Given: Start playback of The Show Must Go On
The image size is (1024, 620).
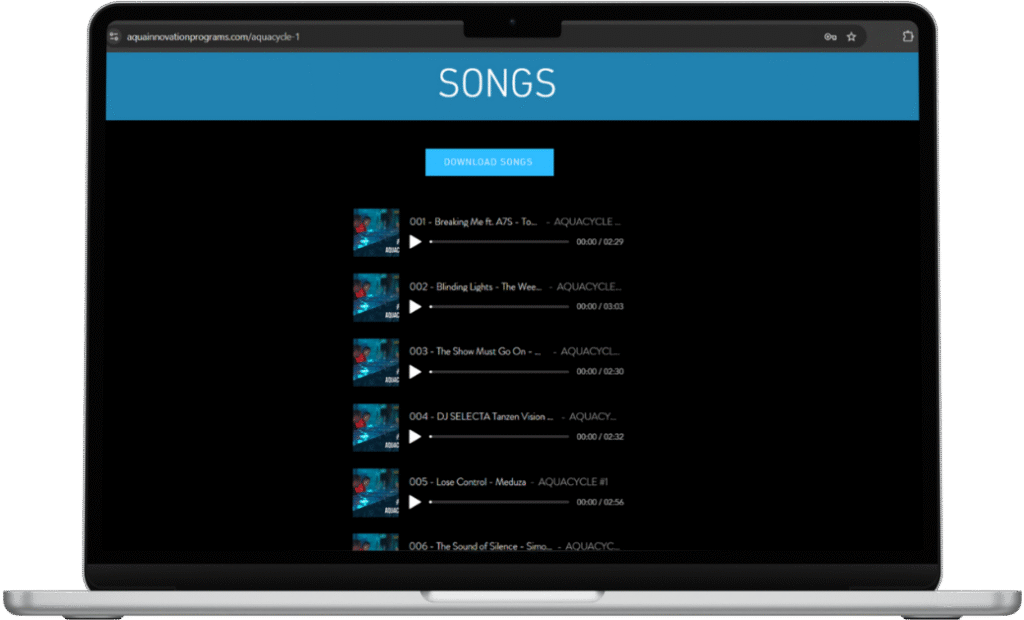Looking at the screenshot, I should [x=415, y=372].
